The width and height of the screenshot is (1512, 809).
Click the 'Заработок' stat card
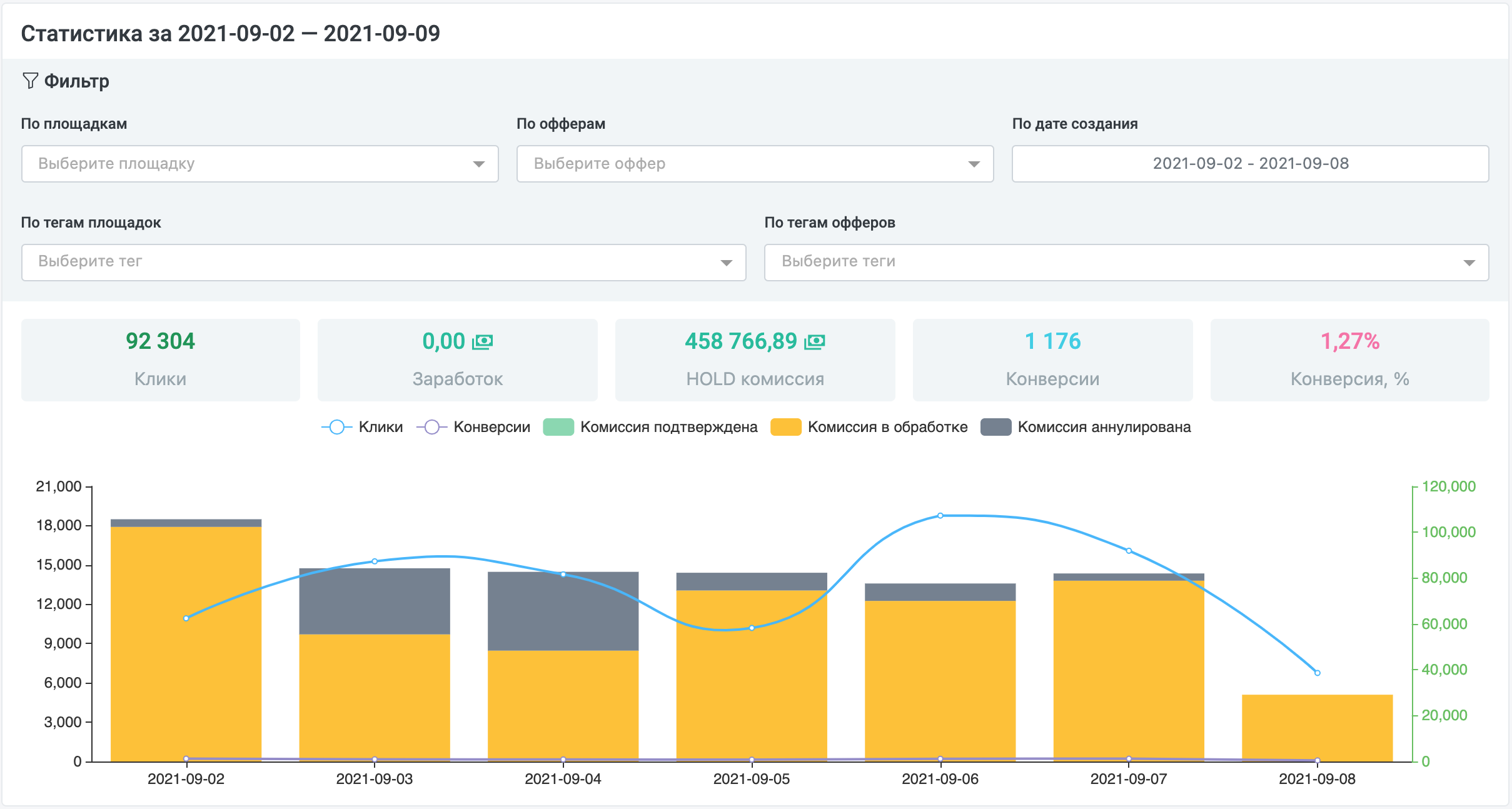point(458,360)
